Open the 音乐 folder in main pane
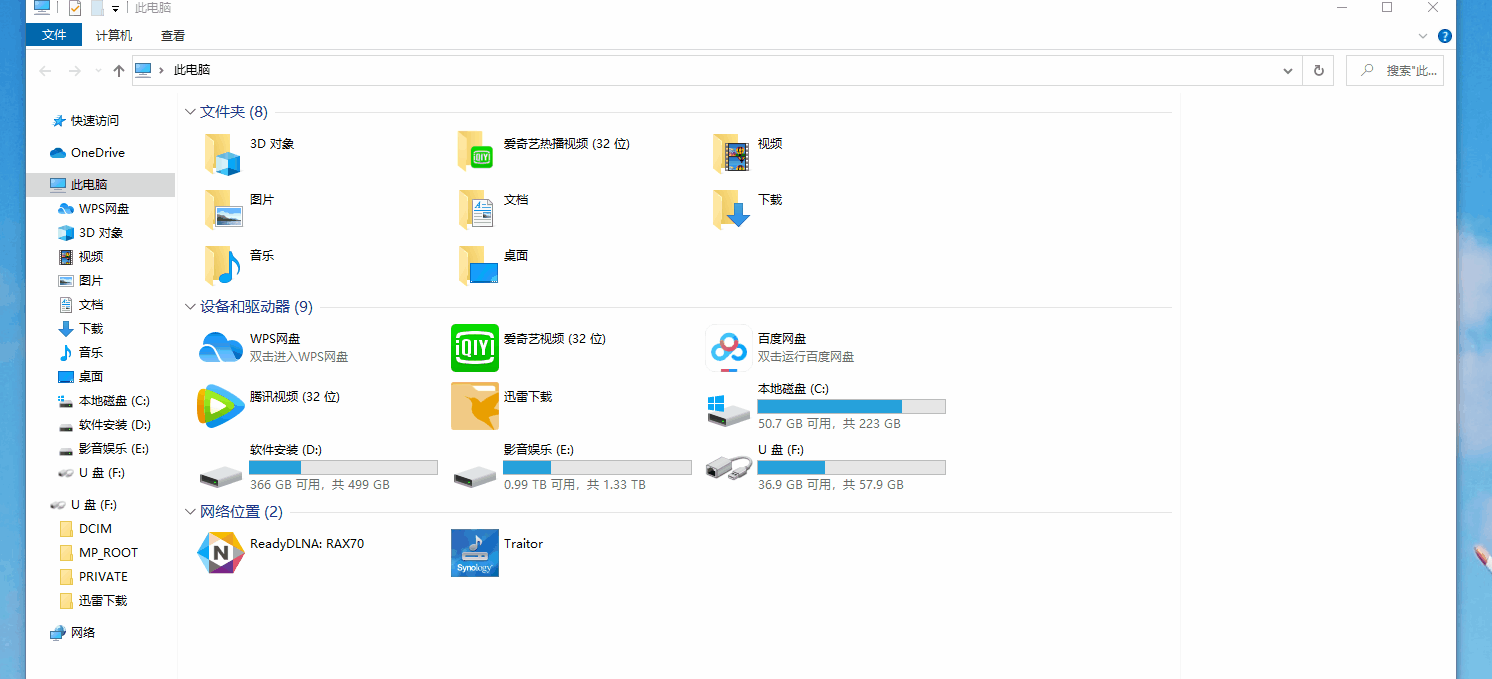This screenshot has width=1492, height=679. pyautogui.click(x=223, y=265)
